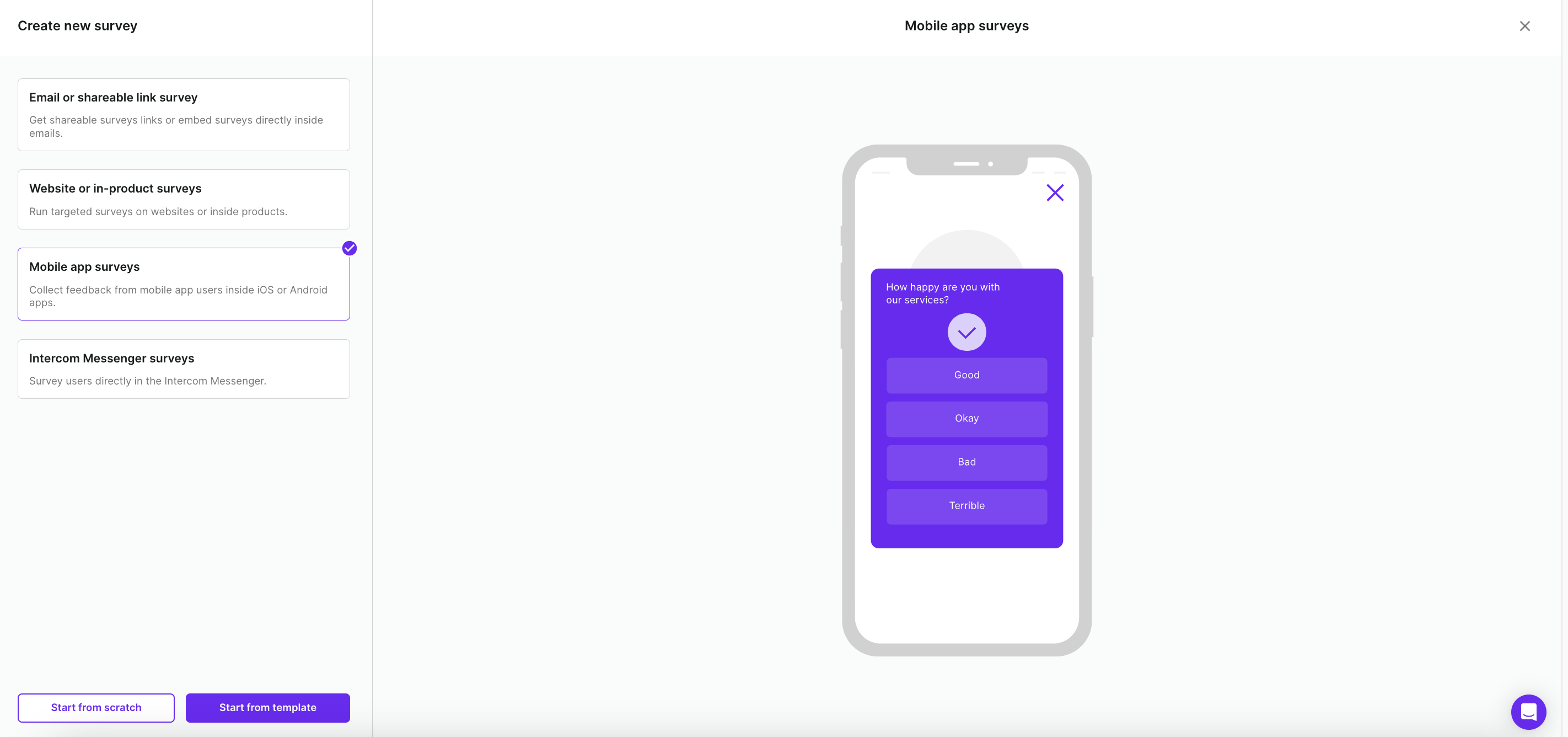Image resolution: width=1568 pixels, height=737 pixels.
Task: Click the checkmark on Mobile app surveys
Action: (x=349, y=247)
